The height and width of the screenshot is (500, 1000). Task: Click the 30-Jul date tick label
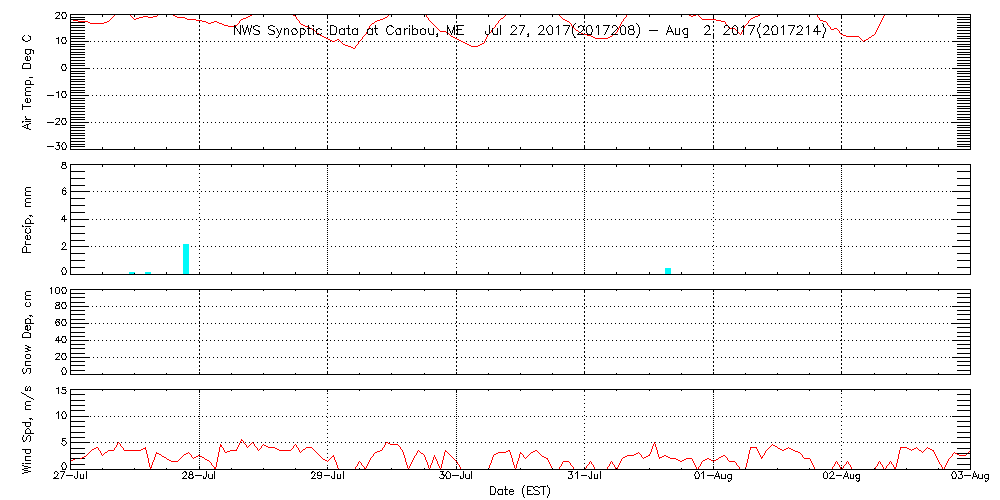coord(457,477)
